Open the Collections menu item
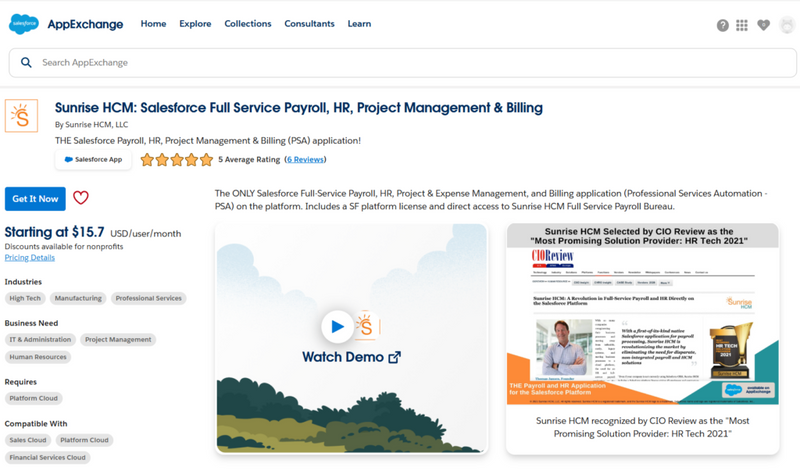Screen dimensions: 800x470 point(248,23)
